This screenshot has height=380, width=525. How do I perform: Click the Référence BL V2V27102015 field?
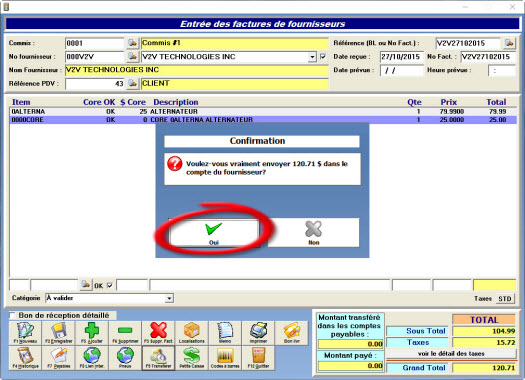click(468, 43)
